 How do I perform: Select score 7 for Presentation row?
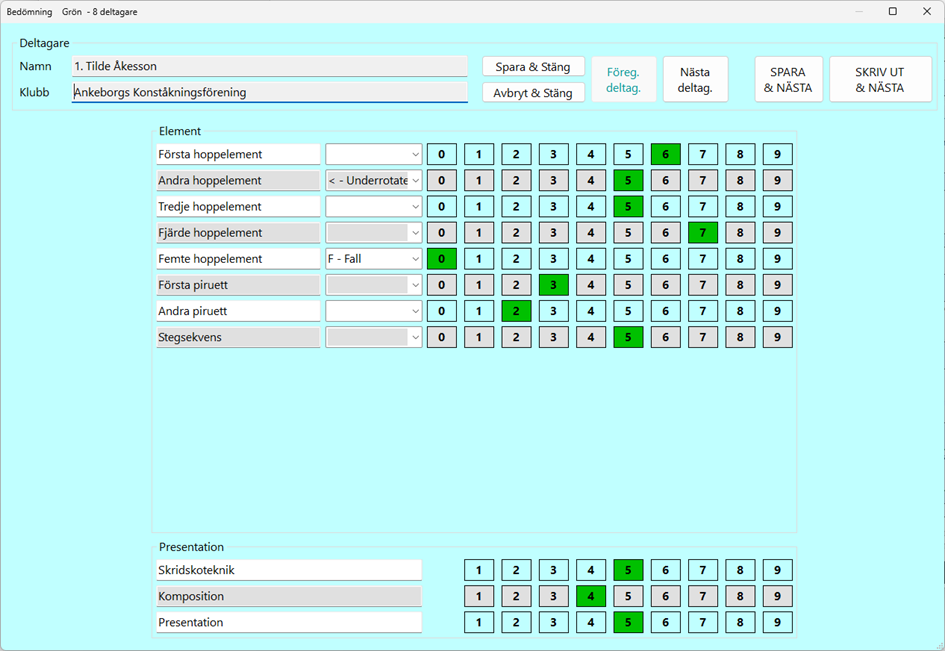[703, 623]
